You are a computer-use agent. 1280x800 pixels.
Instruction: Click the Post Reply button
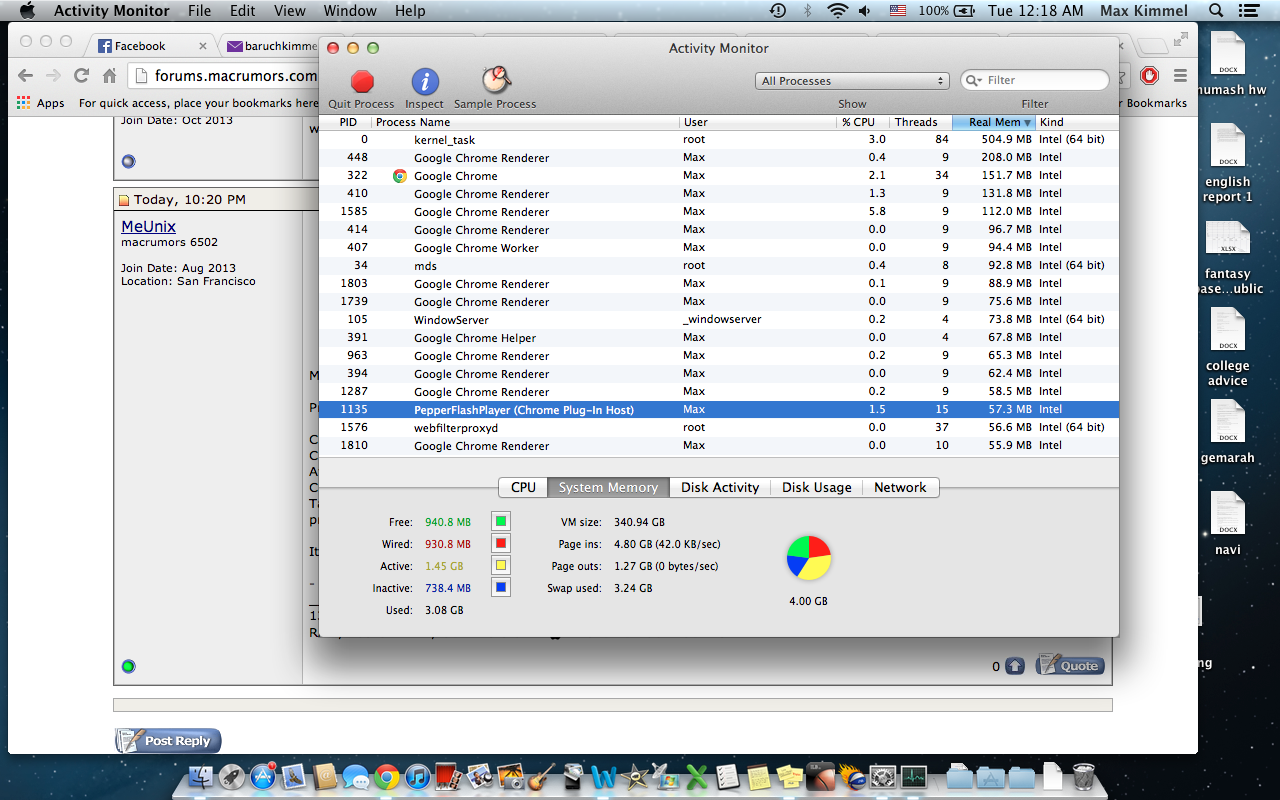click(x=168, y=741)
